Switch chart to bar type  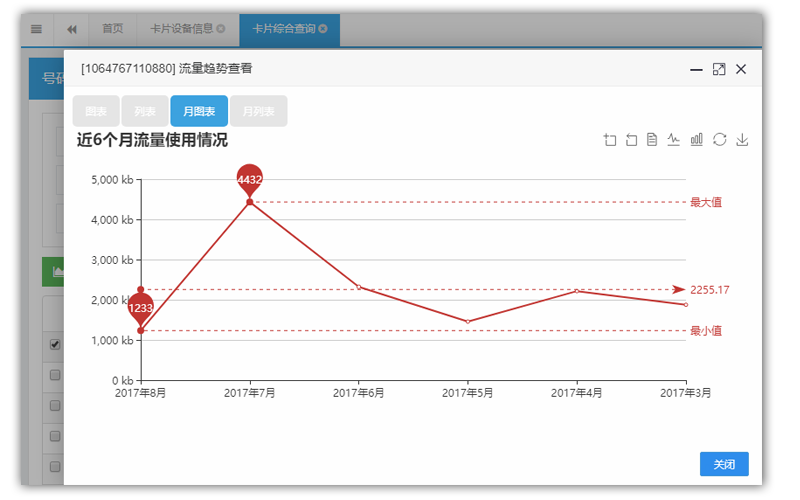click(697, 140)
